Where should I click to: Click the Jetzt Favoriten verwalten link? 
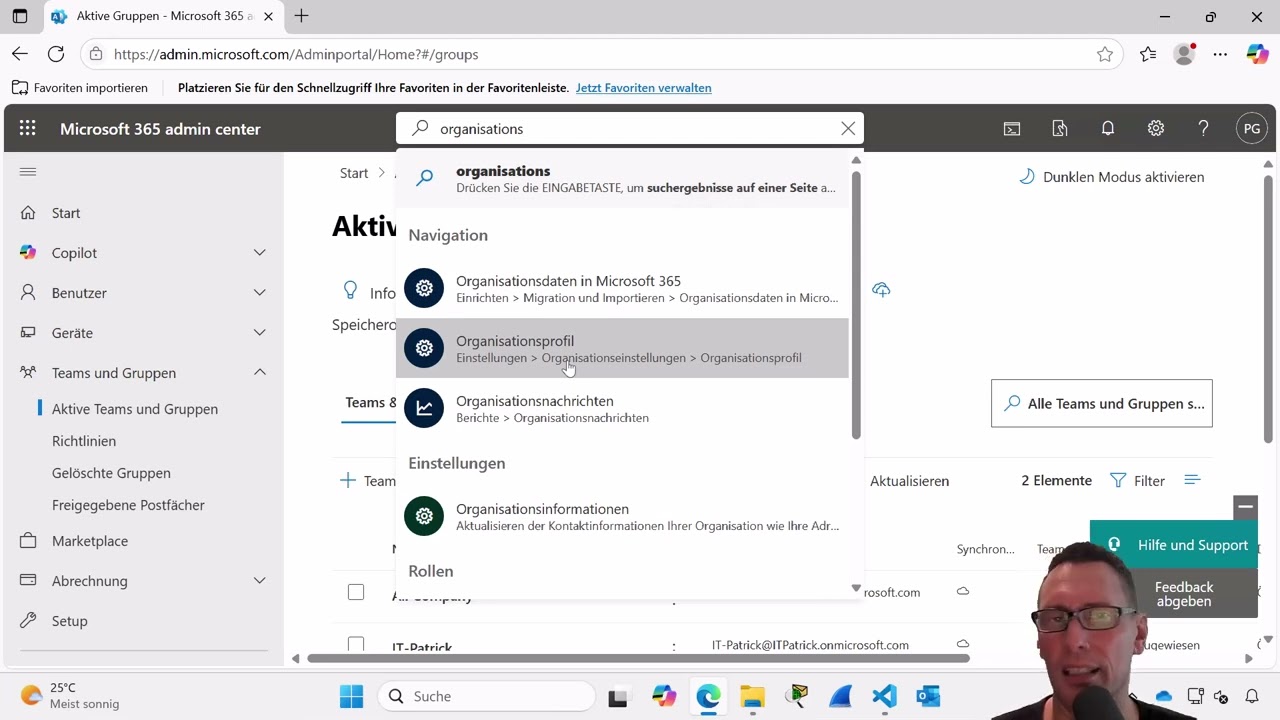(643, 88)
